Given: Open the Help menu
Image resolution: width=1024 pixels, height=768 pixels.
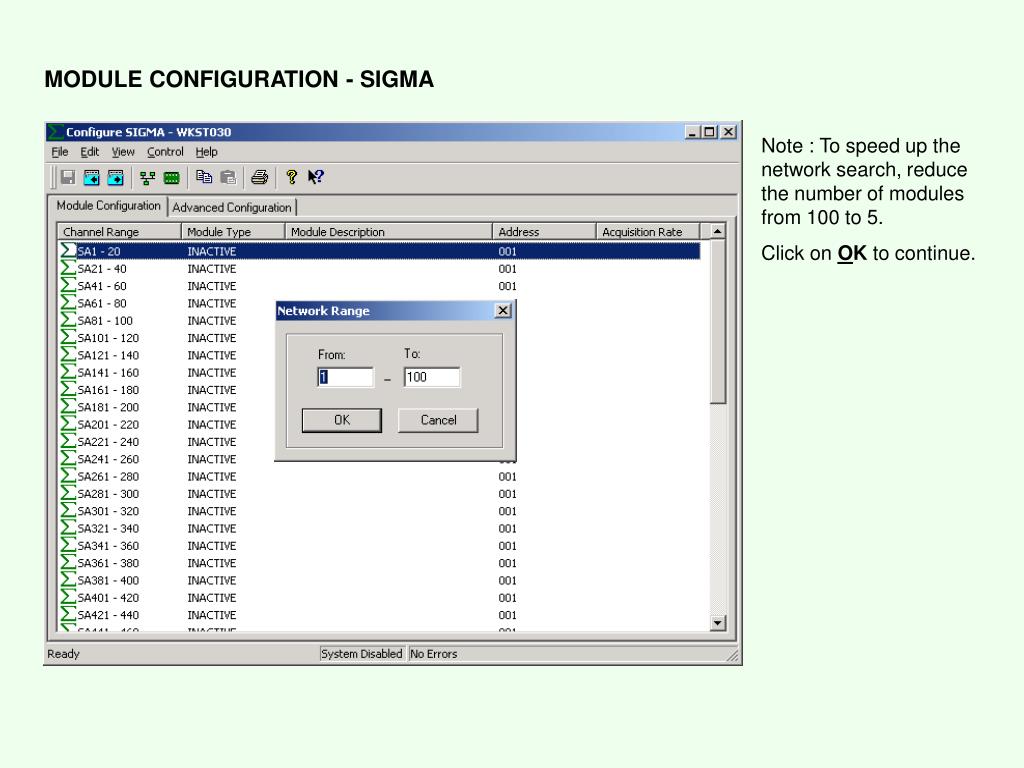Looking at the screenshot, I should (206, 152).
